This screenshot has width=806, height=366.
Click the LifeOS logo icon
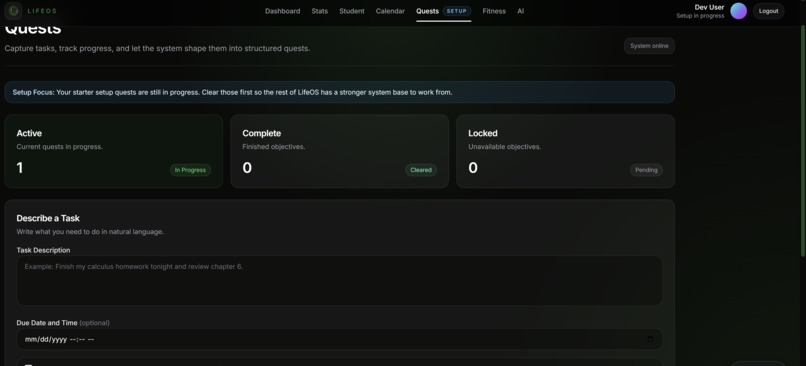pos(13,11)
